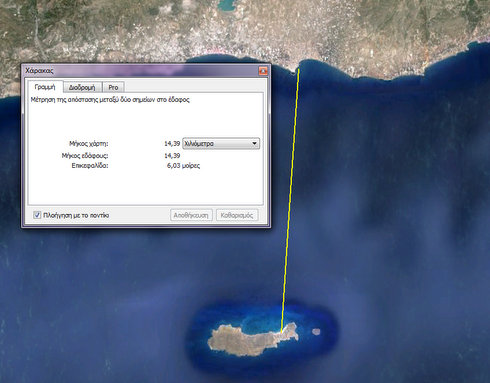
Task: Open the Διαδρομή tab
Action: point(82,87)
